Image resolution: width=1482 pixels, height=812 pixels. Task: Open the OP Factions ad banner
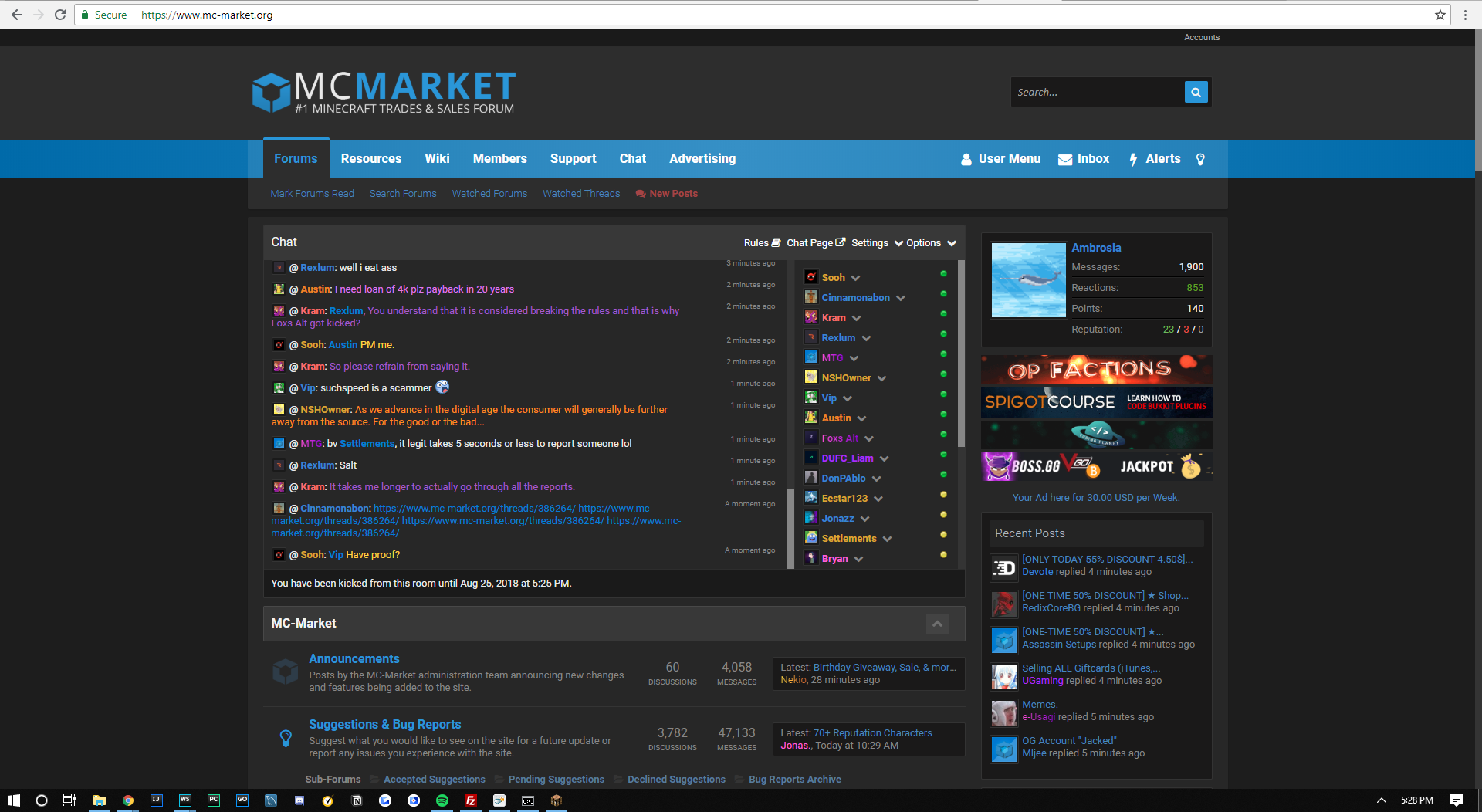[x=1096, y=370]
